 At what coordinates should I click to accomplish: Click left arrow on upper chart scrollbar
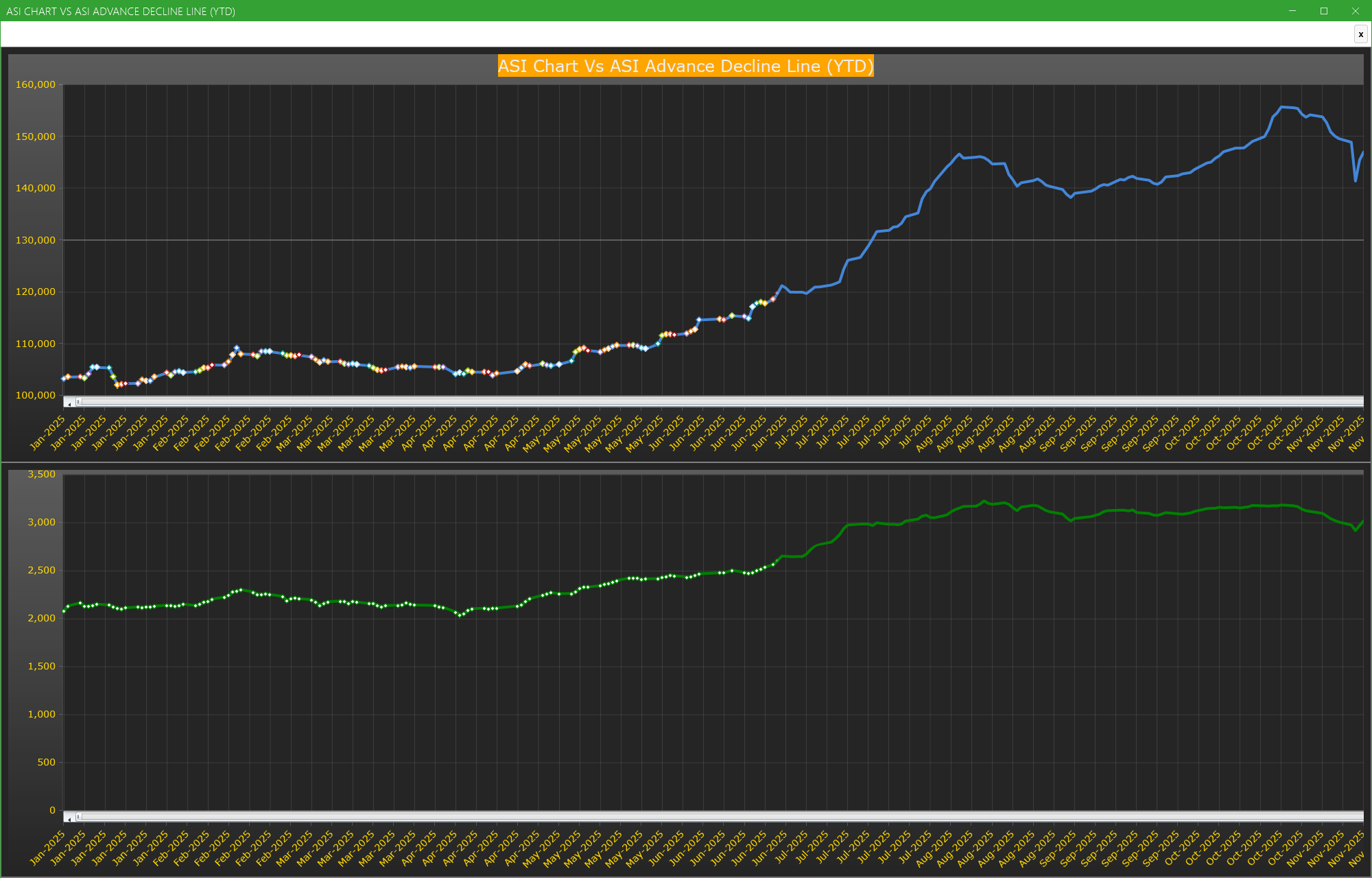(69, 403)
